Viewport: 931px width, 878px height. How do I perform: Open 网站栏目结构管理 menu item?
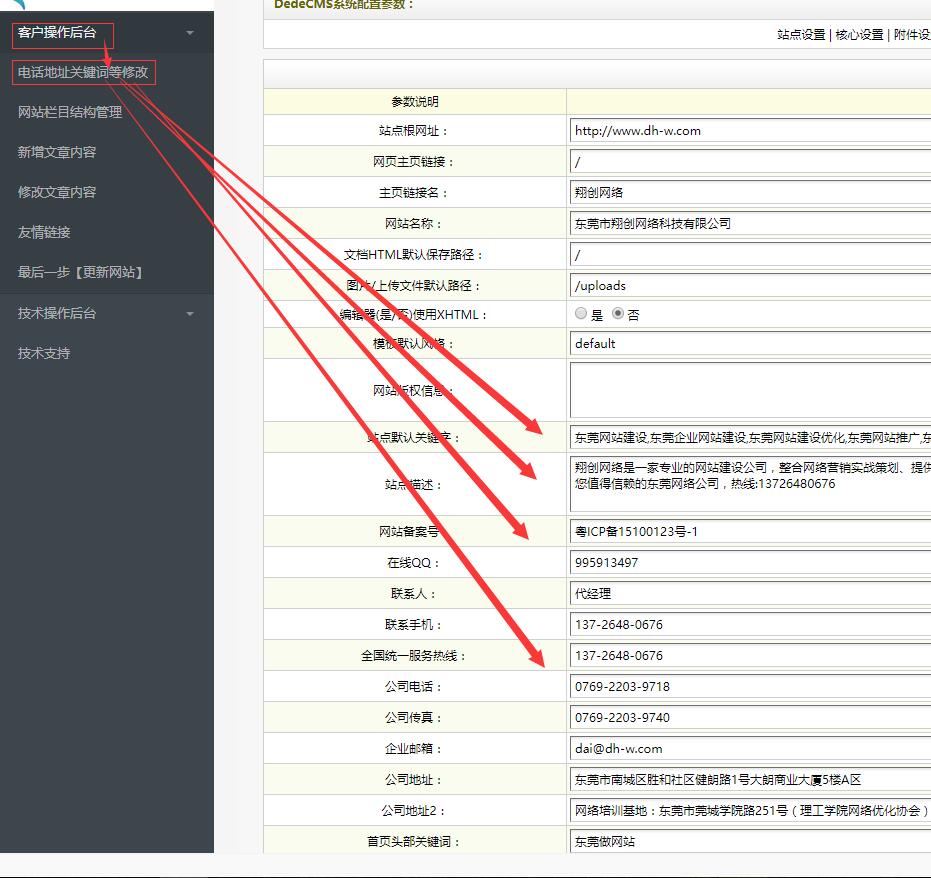pyautogui.click(x=70, y=112)
